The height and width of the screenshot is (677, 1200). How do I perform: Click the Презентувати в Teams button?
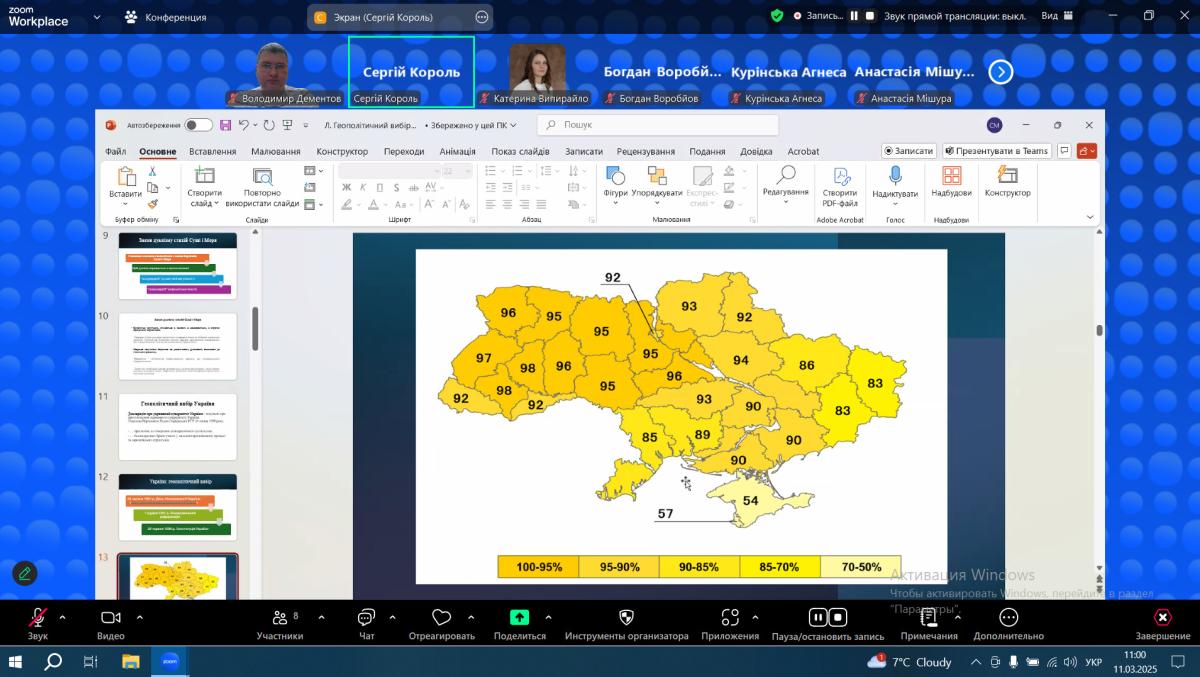coord(996,151)
